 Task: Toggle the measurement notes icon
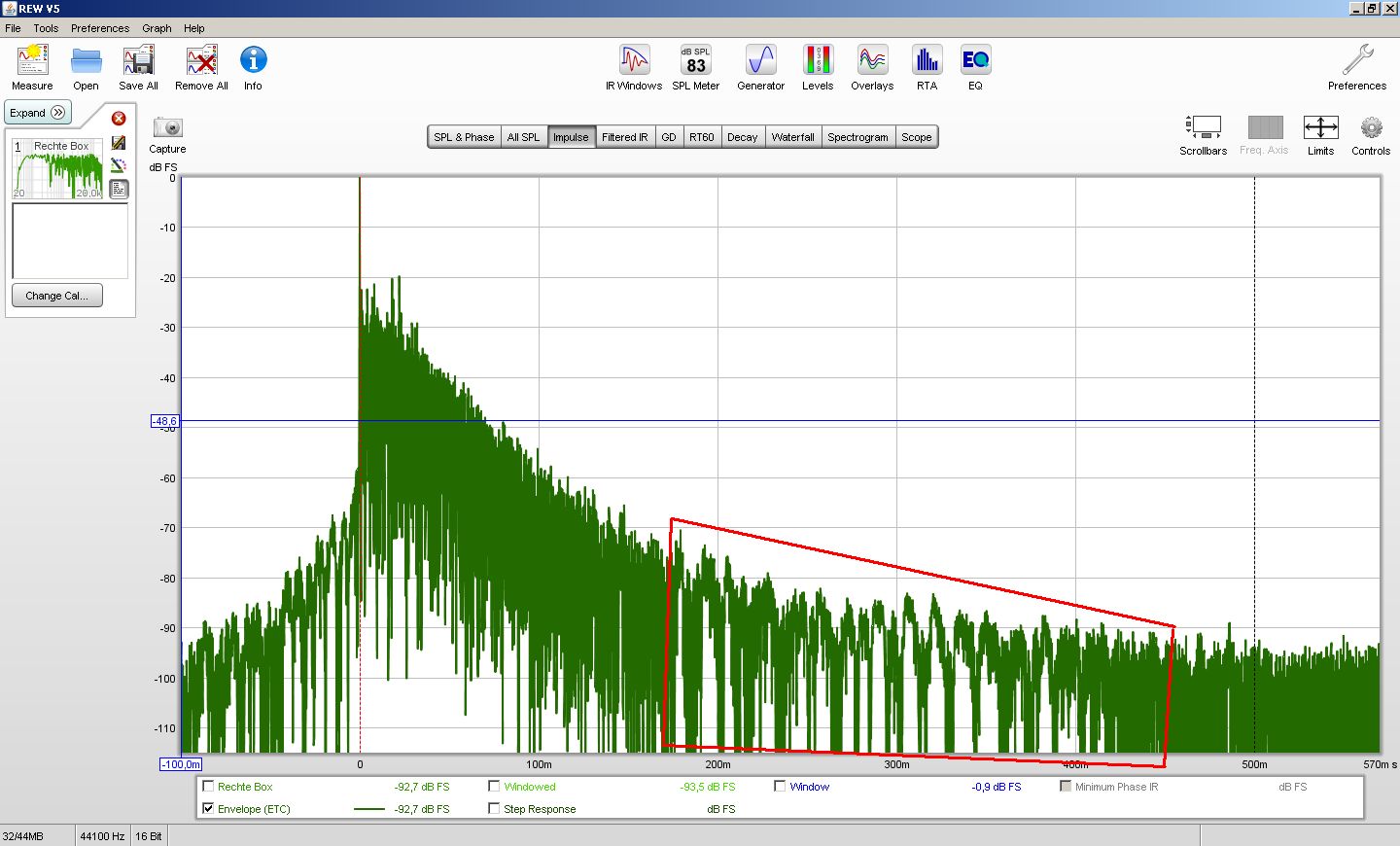[119, 189]
